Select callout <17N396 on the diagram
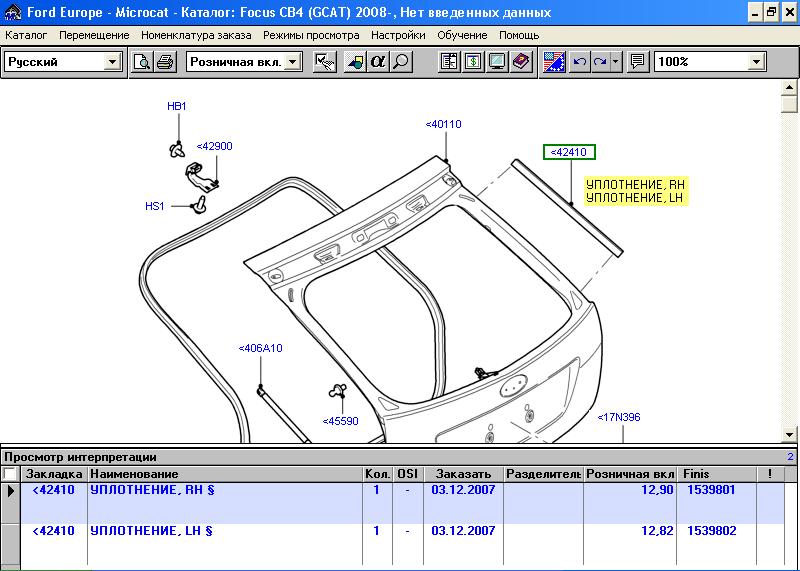 (619, 417)
